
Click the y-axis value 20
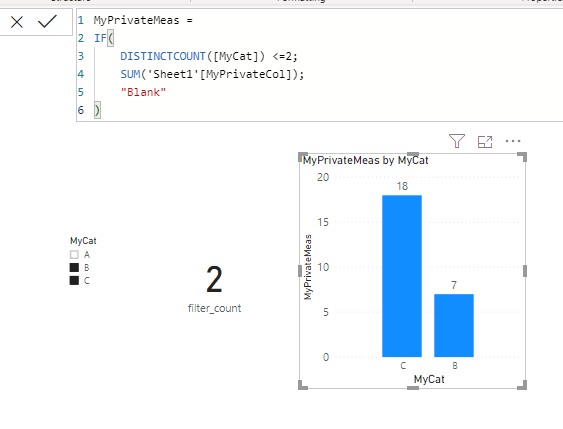tap(323, 177)
